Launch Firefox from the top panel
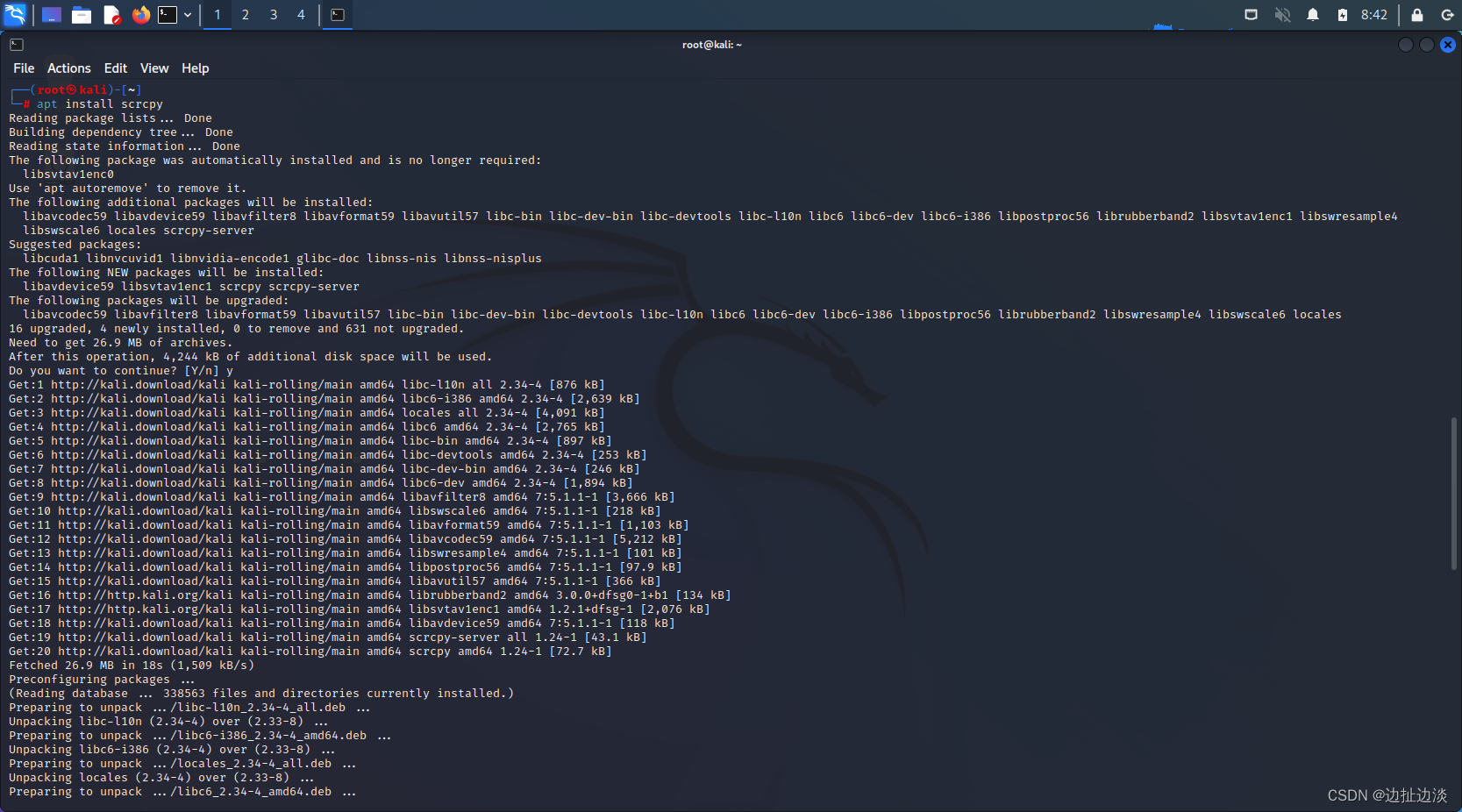The image size is (1462, 812). 140,14
